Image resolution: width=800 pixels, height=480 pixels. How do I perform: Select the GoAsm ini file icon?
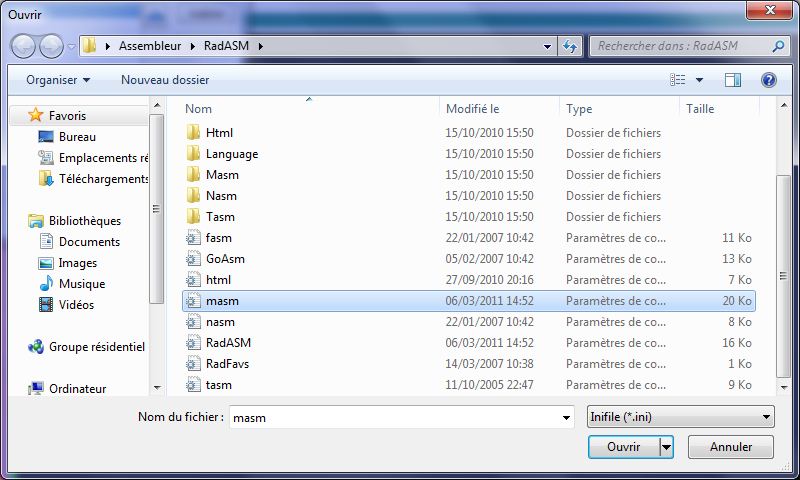pyautogui.click(x=193, y=259)
